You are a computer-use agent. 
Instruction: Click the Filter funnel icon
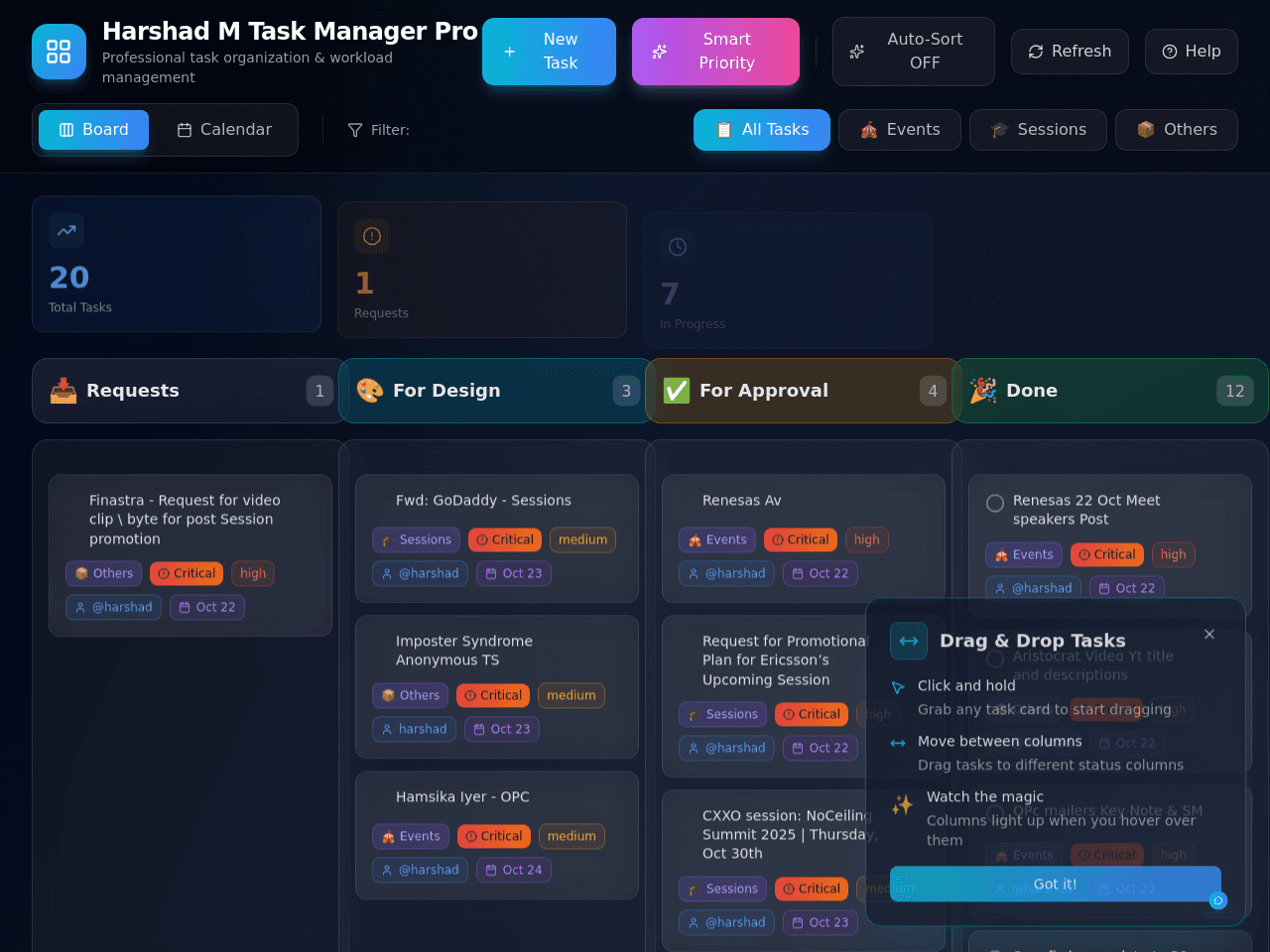355,130
